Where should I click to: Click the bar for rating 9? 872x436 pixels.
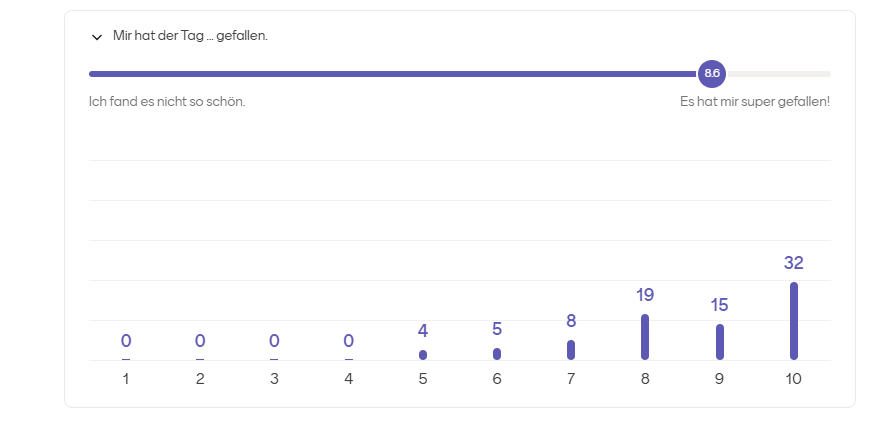click(720, 342)
